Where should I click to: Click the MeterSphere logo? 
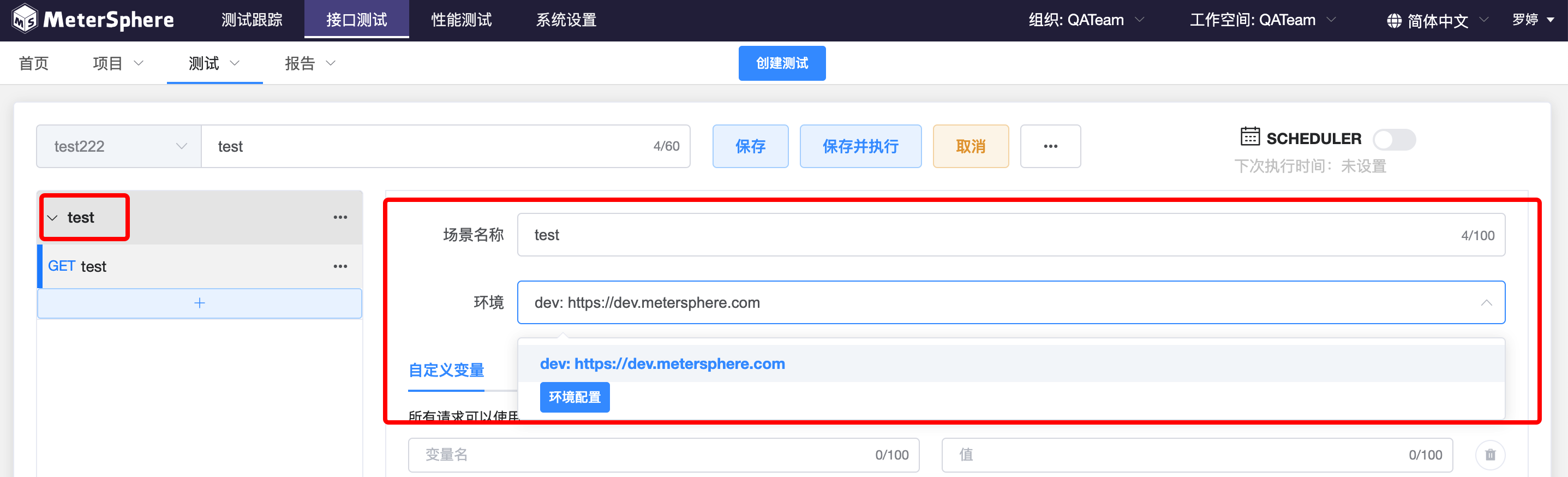[93, 20]
